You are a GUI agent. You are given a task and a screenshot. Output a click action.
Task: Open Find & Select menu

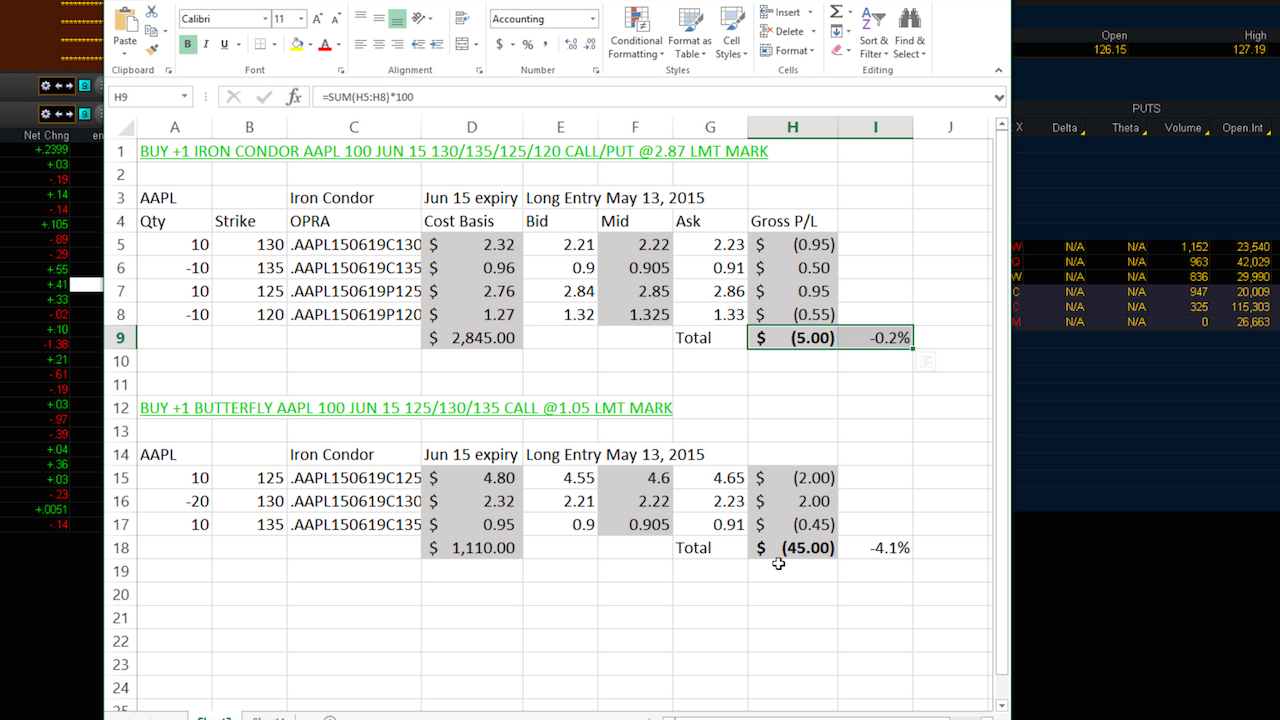[x=909, y=33]
